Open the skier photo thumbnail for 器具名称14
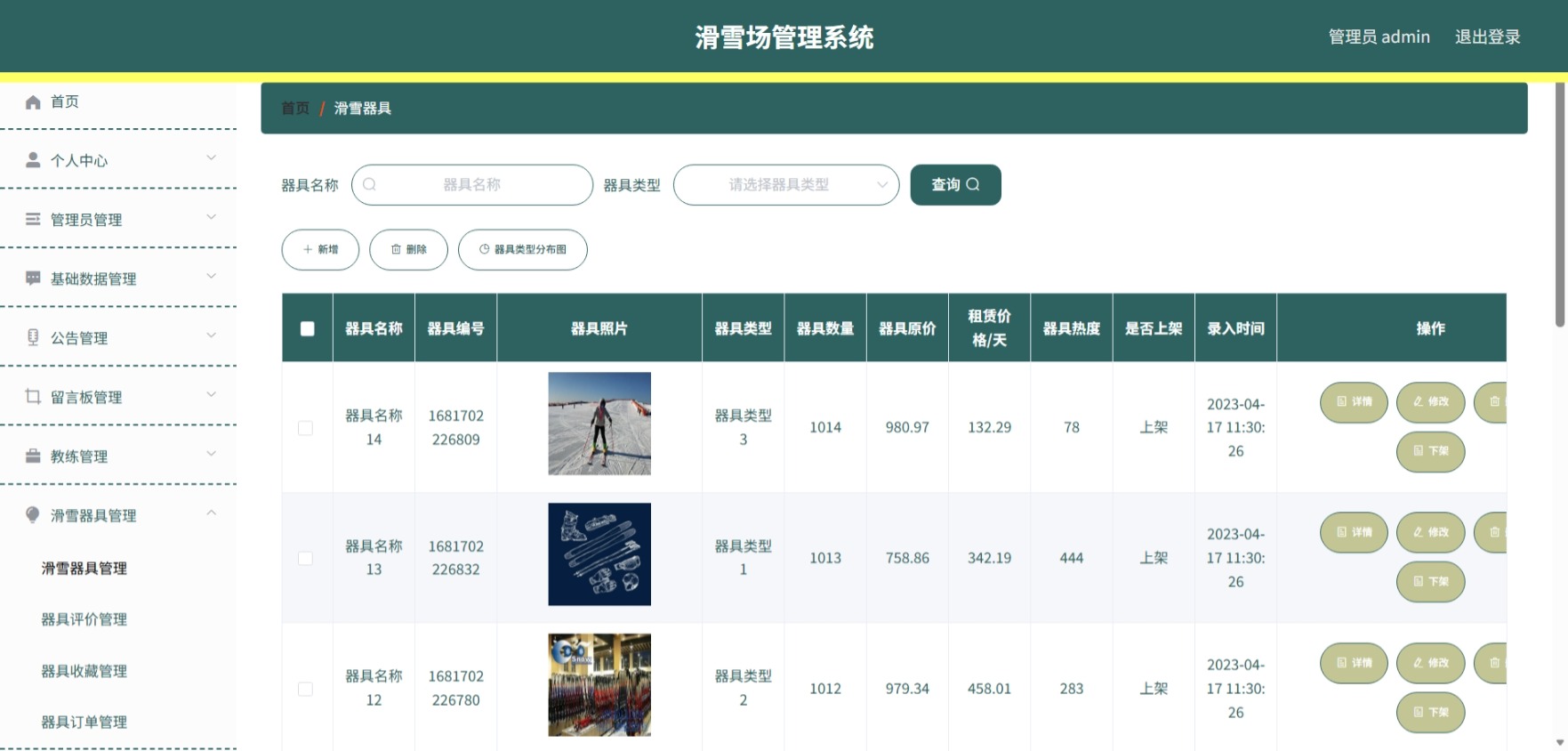 pos(599,424)
